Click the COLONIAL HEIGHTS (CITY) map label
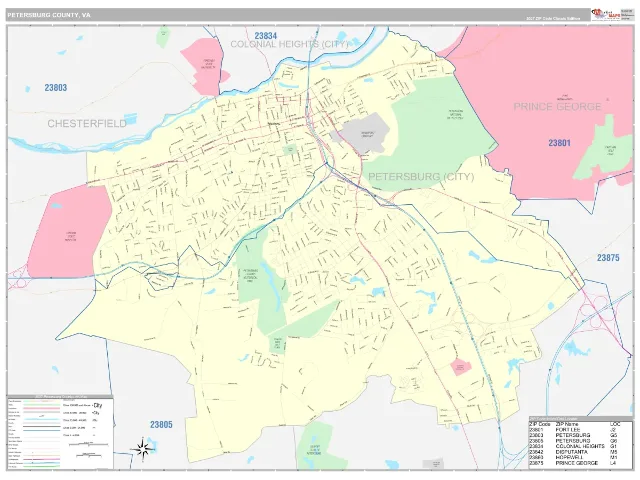Viewport: 640px width, 480px height. click(x=289, y=44)
